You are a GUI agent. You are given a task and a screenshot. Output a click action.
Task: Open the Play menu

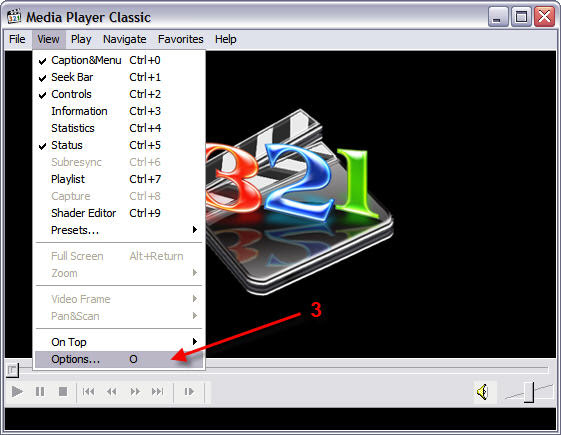(81, 39)
